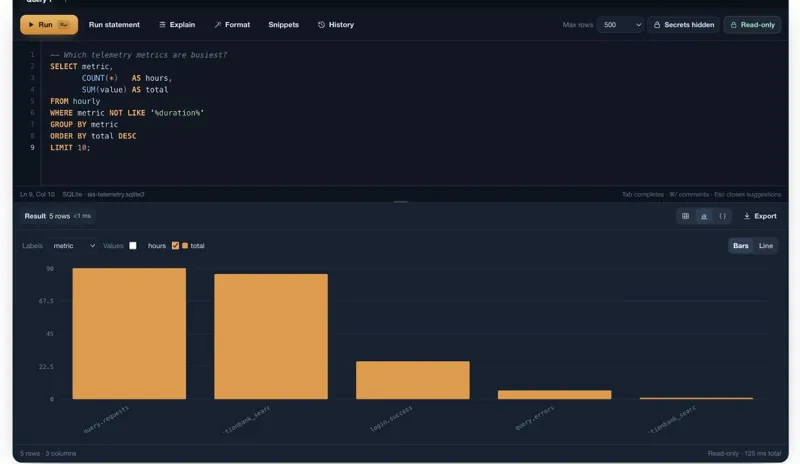Open query History panel

pos(336,25)
